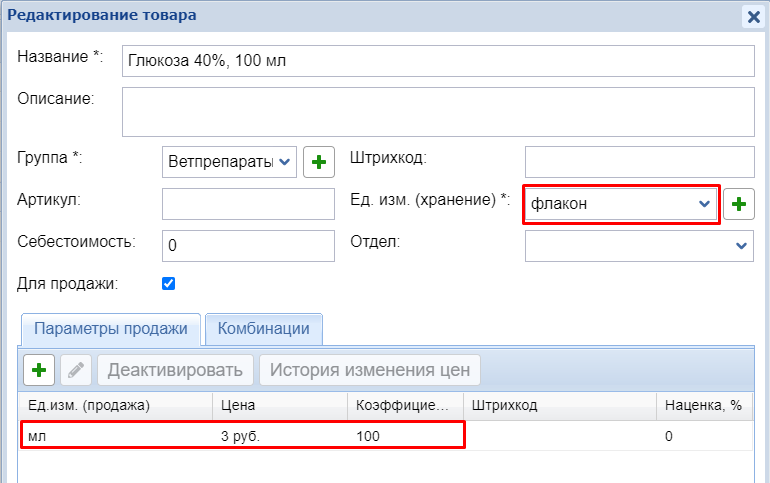Click the green plus next to Группа dropdown
The width and height of the screenshot is (770, 483).
pos(318,161)
